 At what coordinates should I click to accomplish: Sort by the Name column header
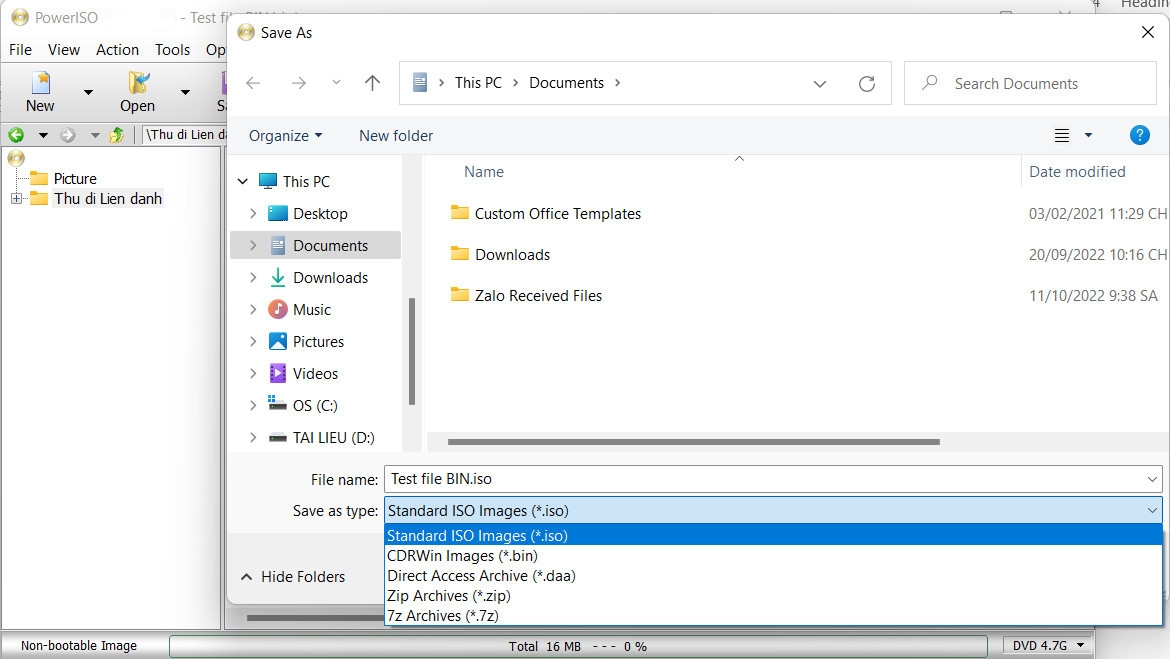(484, 172)
